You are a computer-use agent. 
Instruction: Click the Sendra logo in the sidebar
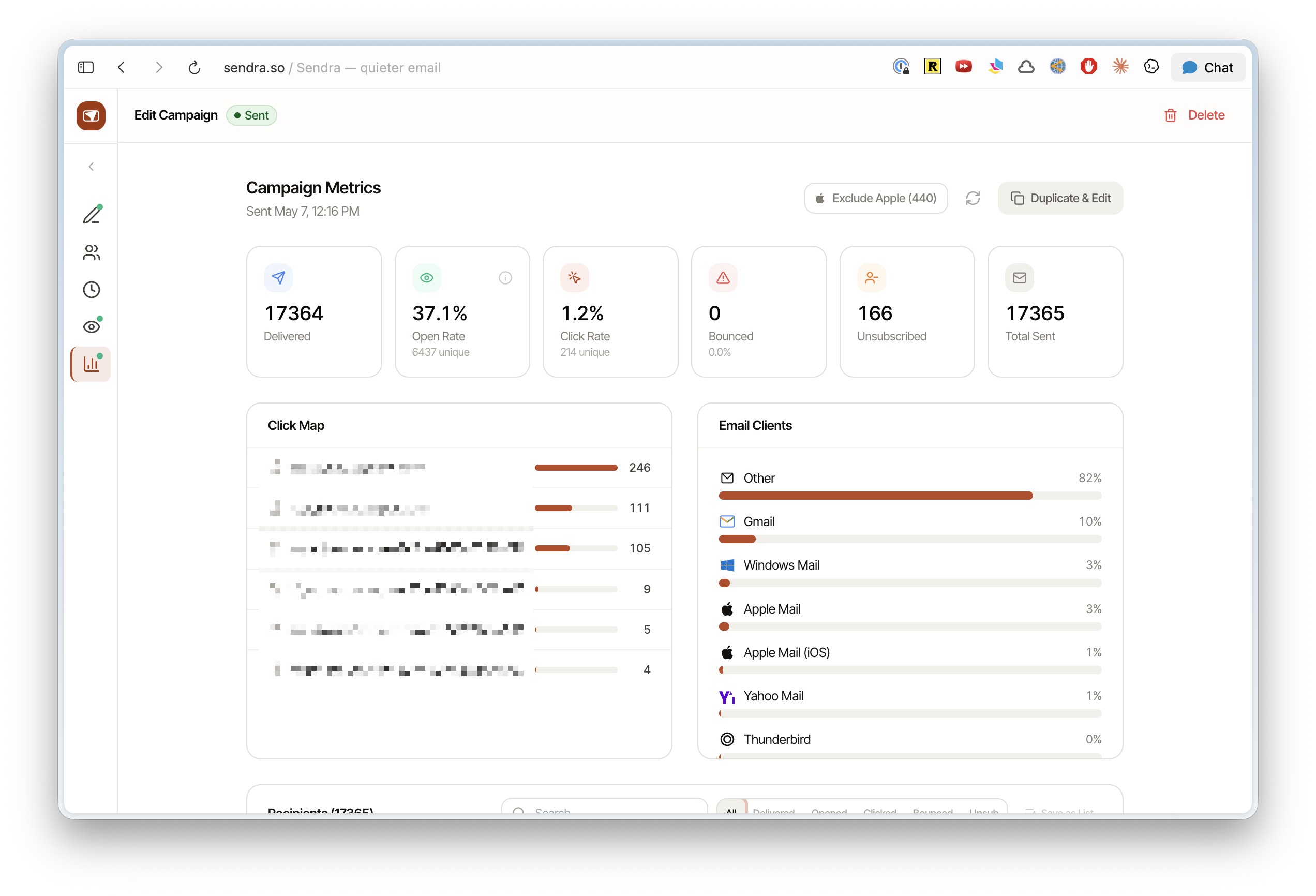91,115
